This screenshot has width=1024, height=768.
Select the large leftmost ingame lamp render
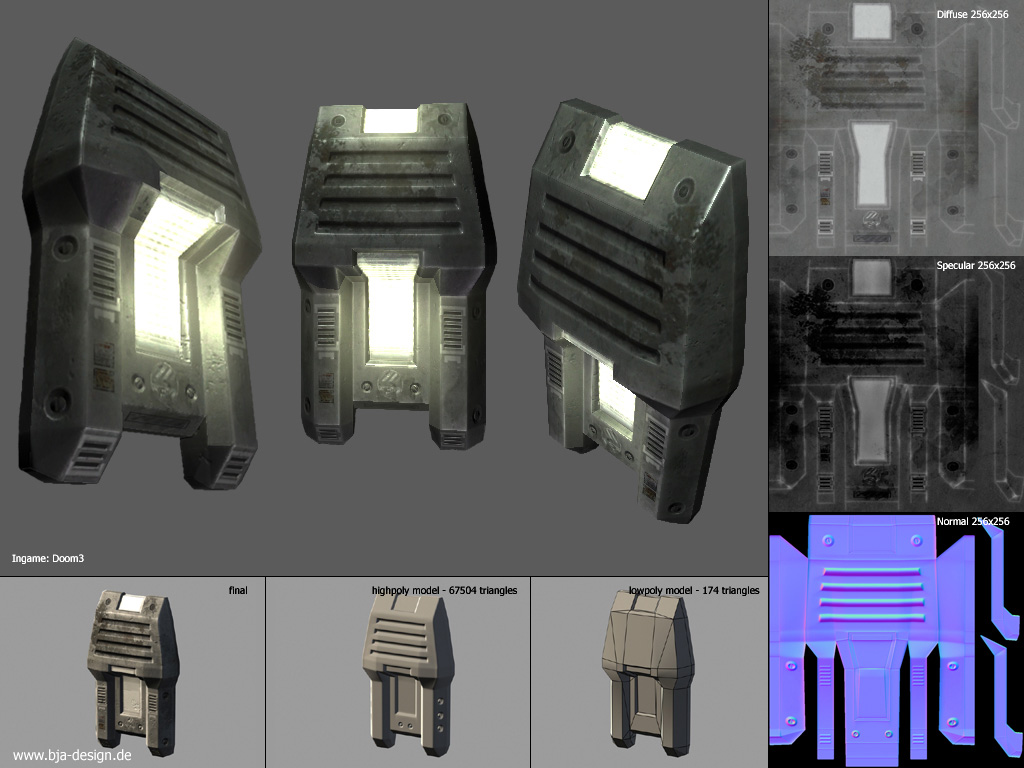pos(140,265)
